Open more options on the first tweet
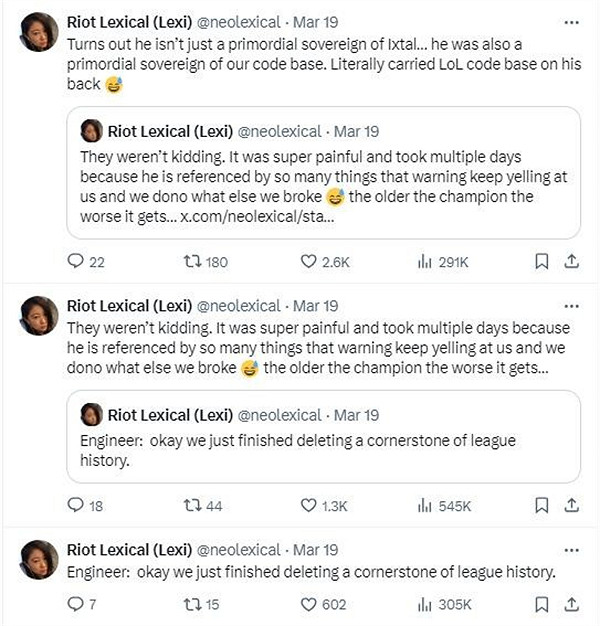The width and height of the screenshot is (600, 626). (x=571, y=21)
